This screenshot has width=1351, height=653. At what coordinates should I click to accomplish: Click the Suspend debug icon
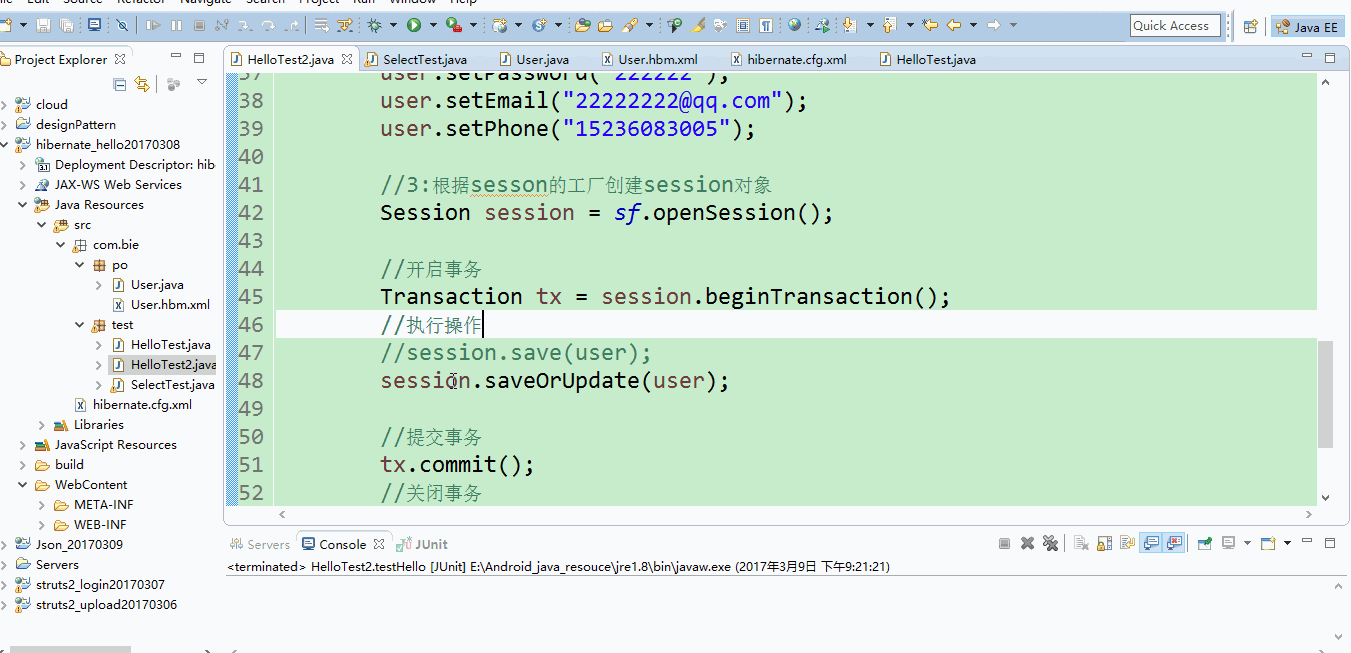(176, 25)
